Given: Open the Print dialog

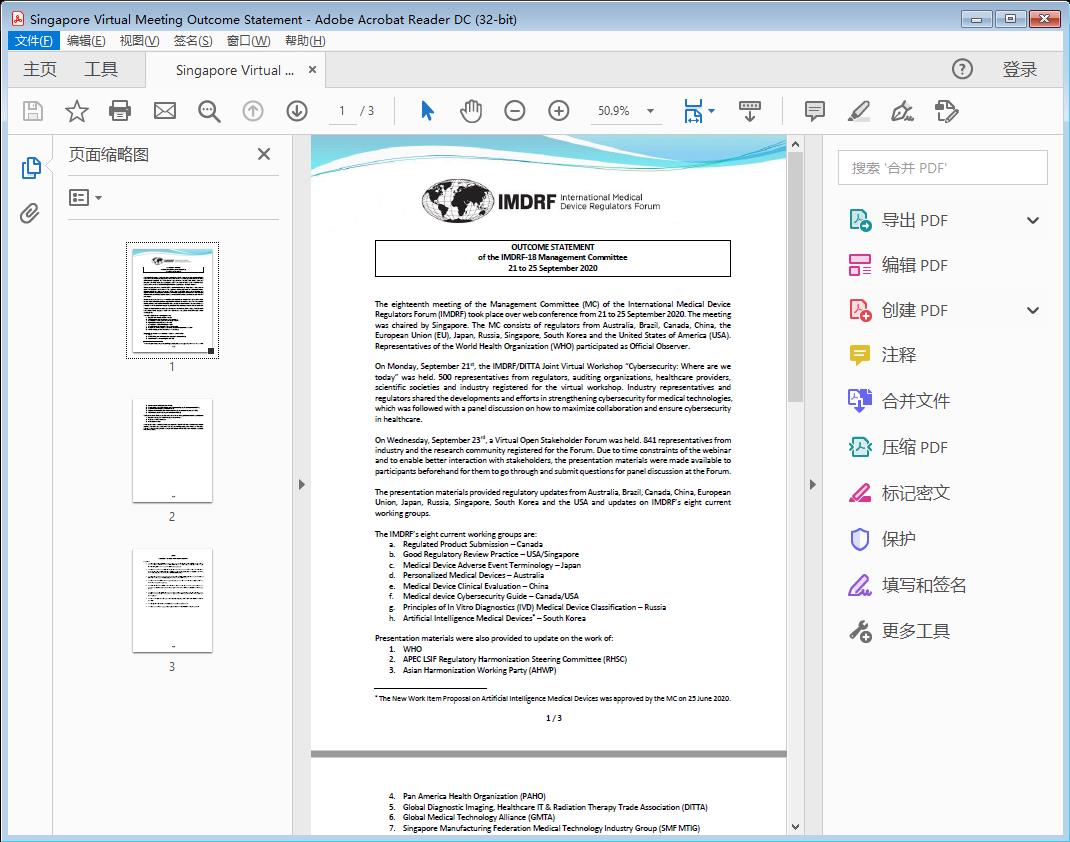Looking at the screenshot, I should coord(121,111).
